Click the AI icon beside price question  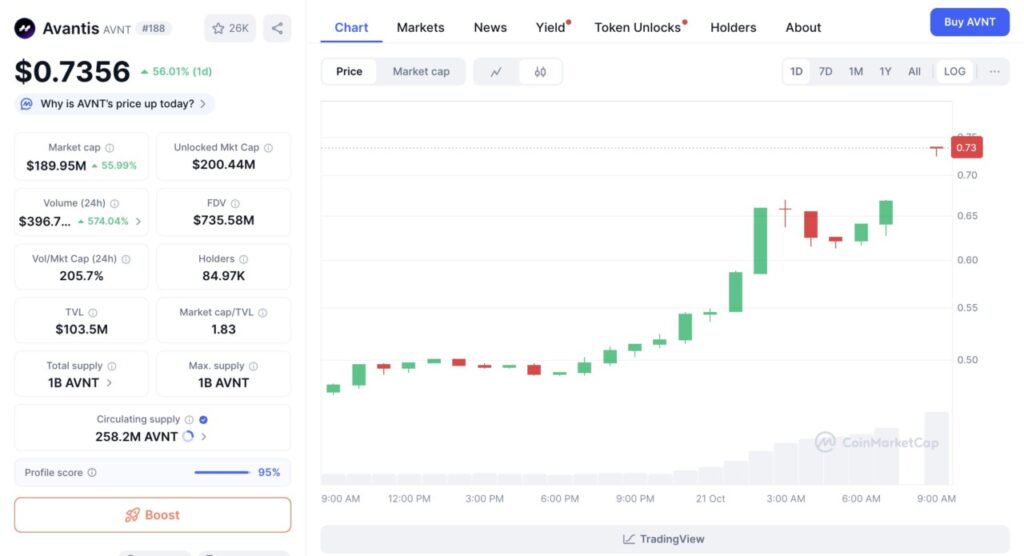pos(26,104)
